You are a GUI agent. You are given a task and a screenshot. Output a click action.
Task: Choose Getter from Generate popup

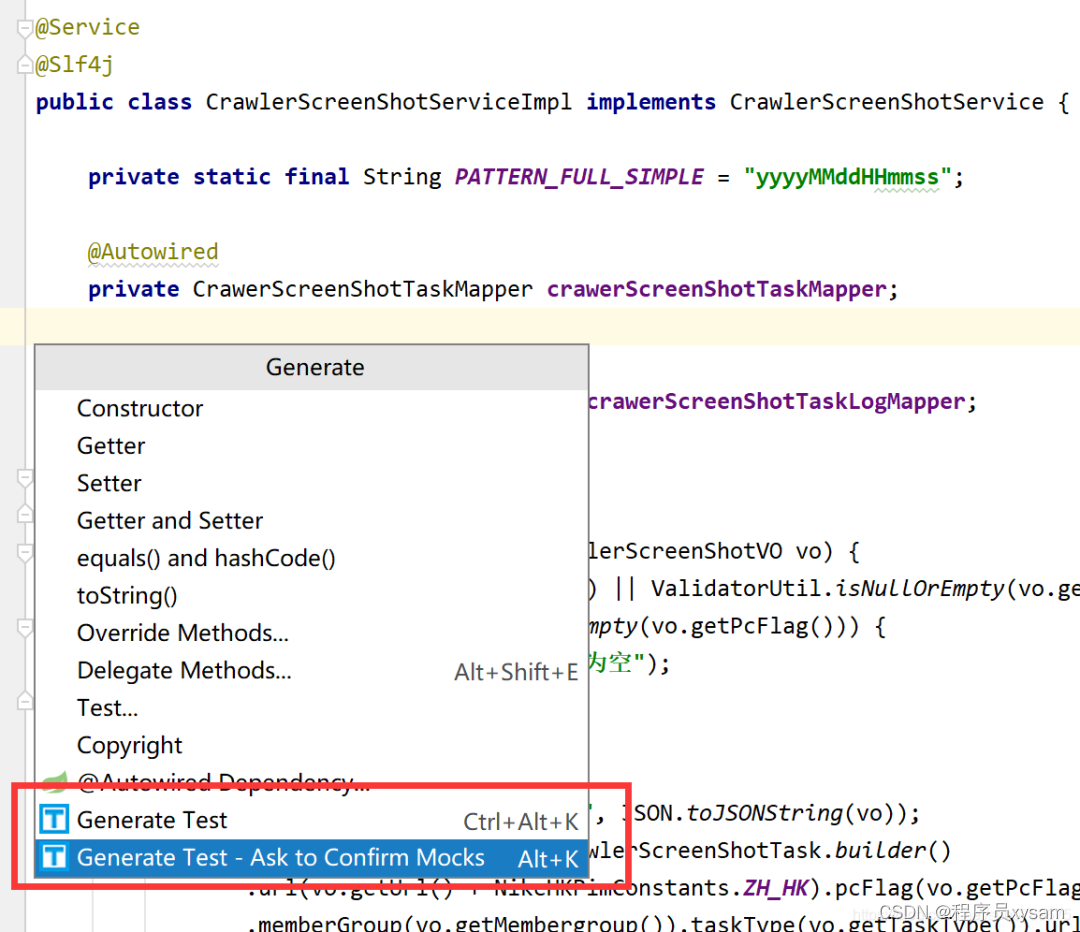tap(311, 446)
